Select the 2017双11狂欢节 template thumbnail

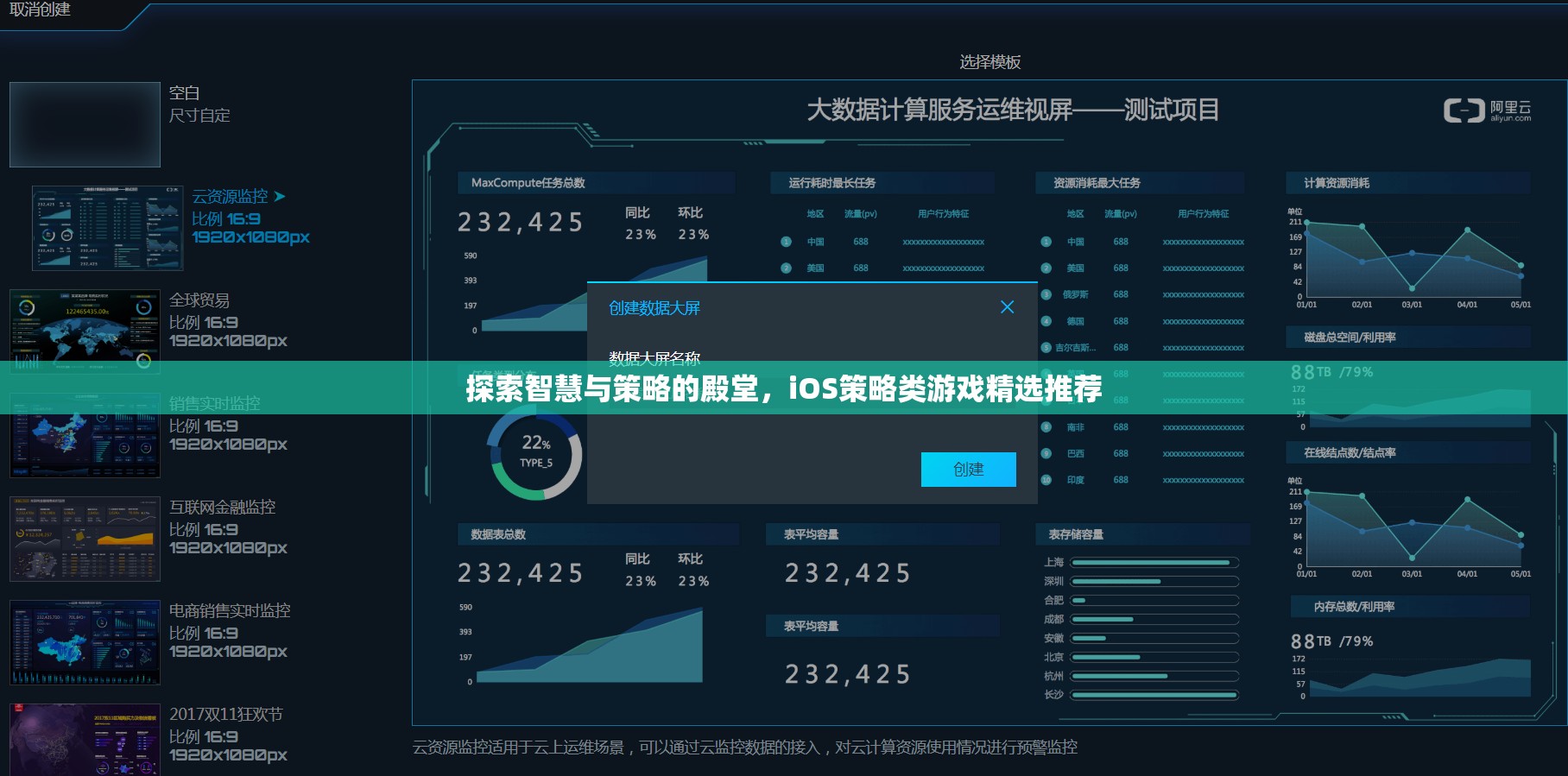pos(85,739)
